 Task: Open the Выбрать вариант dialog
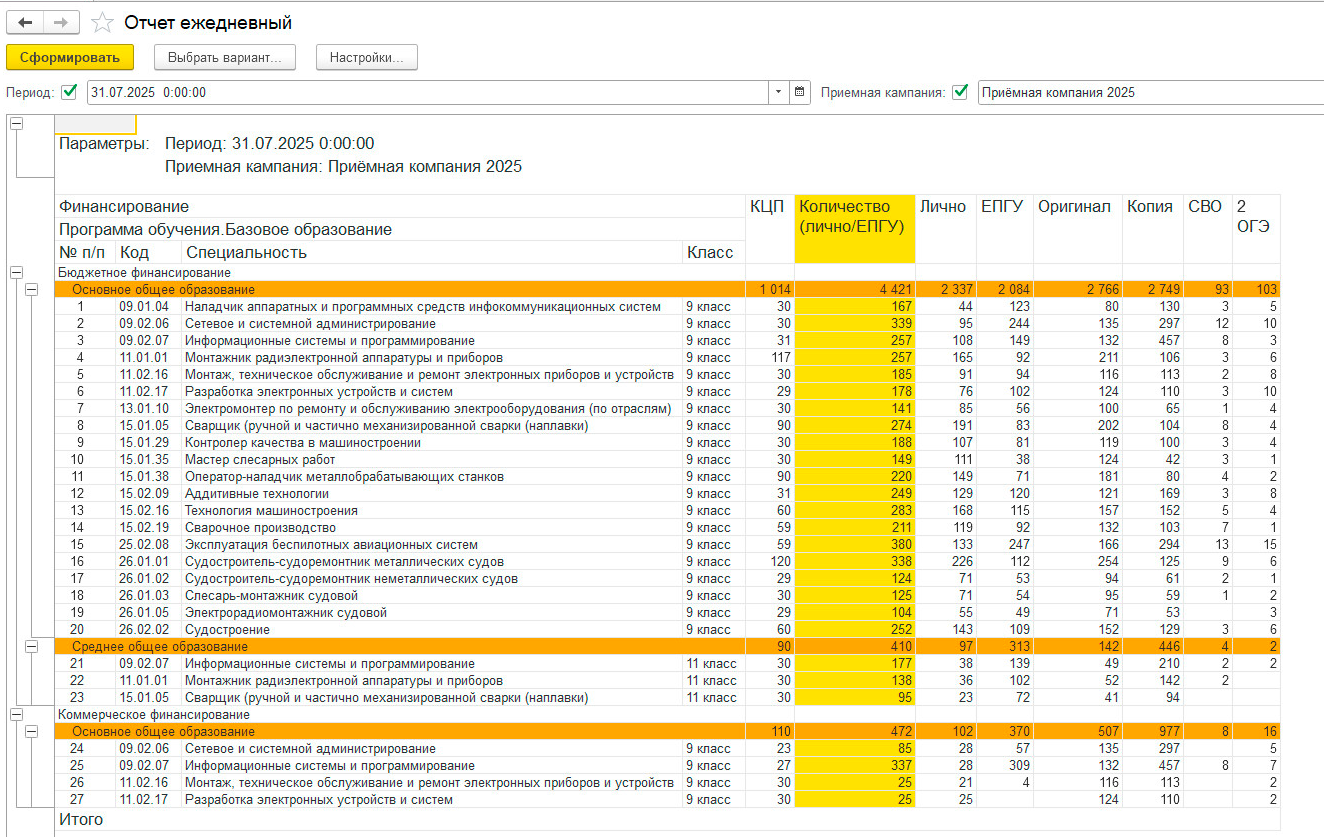pyautogui.click(x=225, y=57)
